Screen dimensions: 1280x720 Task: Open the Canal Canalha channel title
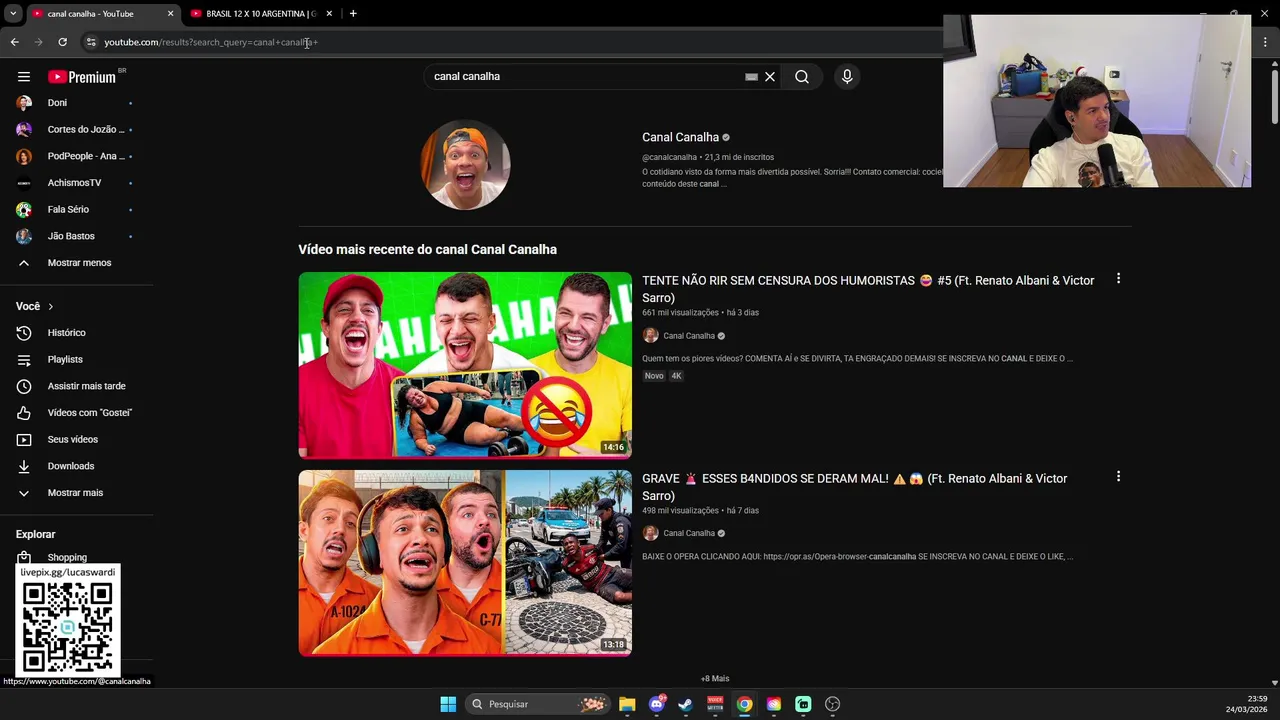[680, 137]
